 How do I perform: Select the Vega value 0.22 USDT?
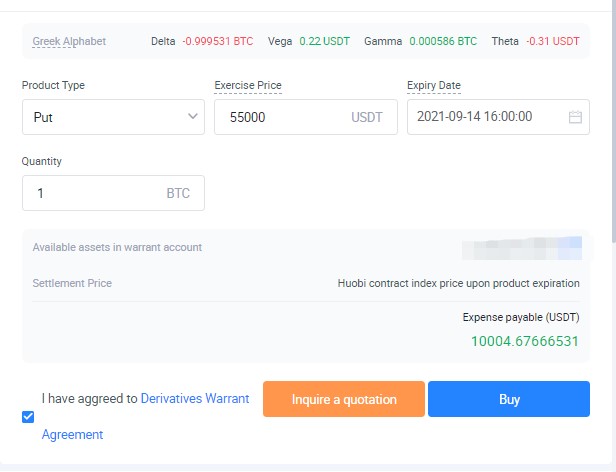(x=322, y=41)
